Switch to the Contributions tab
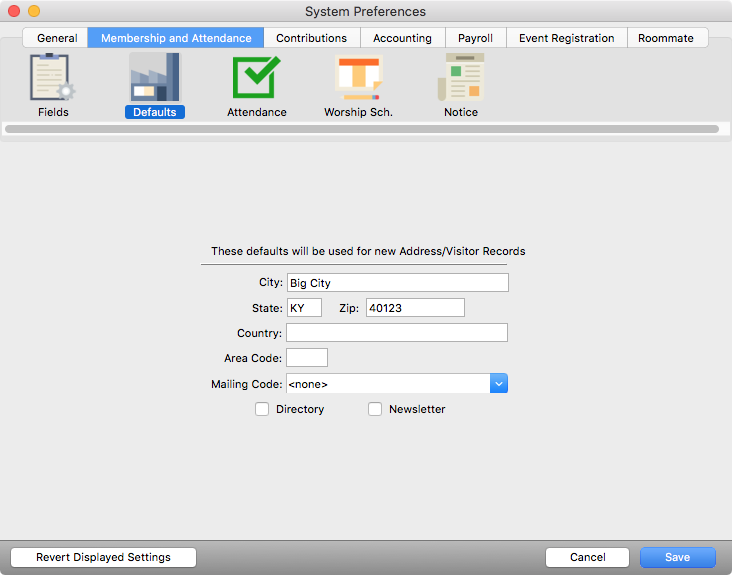The image size is (732, 575). [311, 38]
